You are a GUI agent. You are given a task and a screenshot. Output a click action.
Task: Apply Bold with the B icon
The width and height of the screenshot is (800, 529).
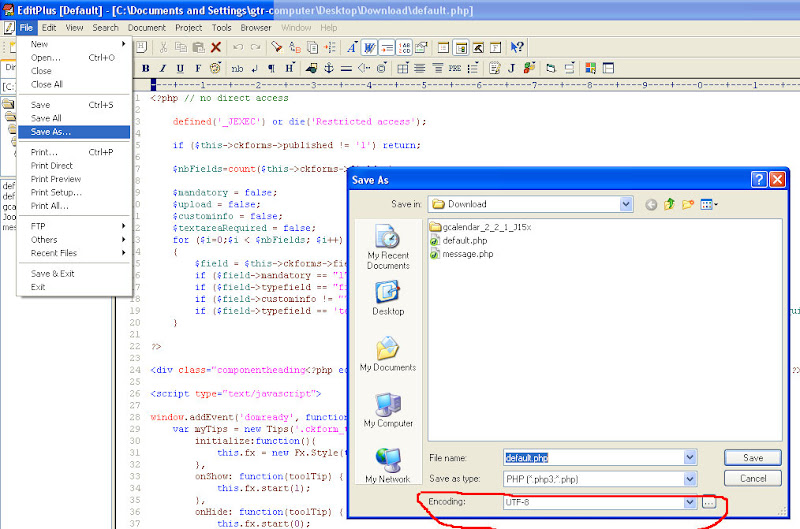(146, 68)
